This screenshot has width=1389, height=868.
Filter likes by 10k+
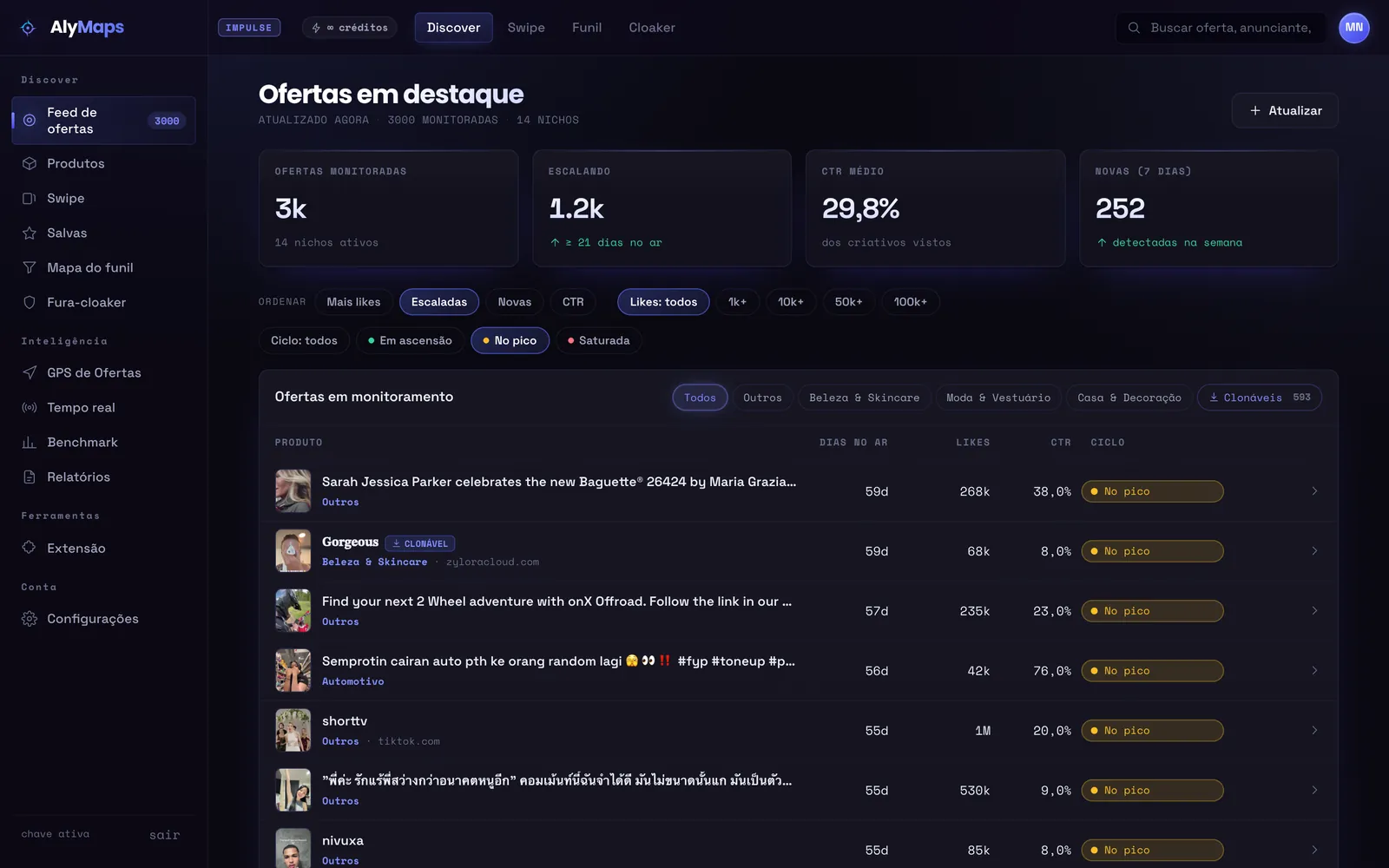pos(791,302)
